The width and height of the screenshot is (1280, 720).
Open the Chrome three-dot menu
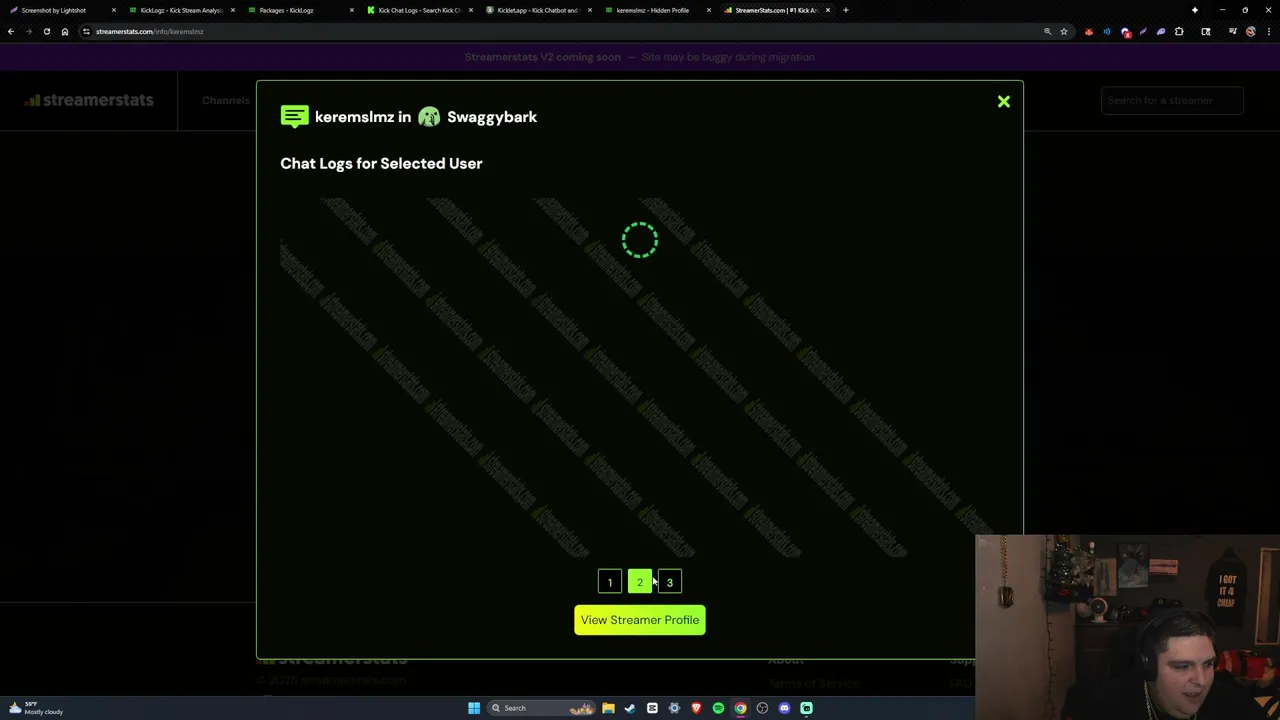[x=1269, y=31]
